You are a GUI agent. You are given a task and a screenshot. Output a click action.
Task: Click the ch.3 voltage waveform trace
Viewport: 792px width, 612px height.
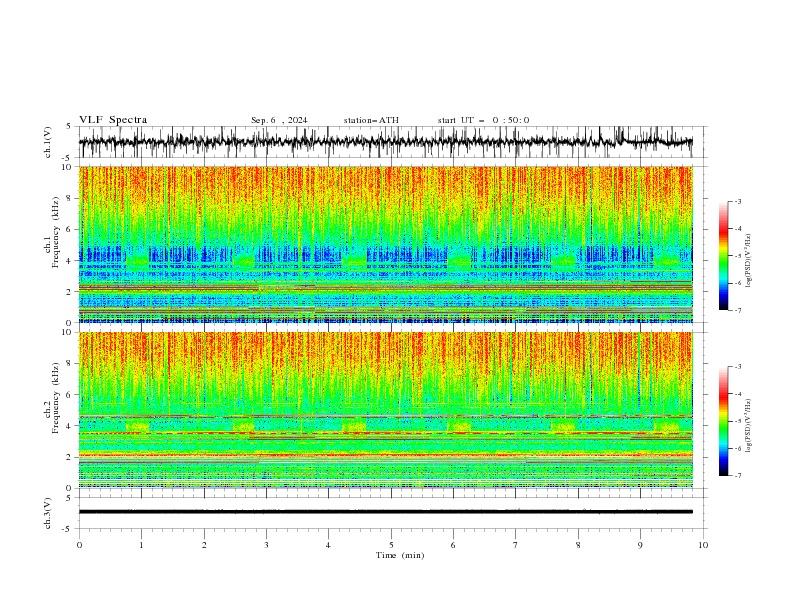pyautogui.click(x=385, y=512)
